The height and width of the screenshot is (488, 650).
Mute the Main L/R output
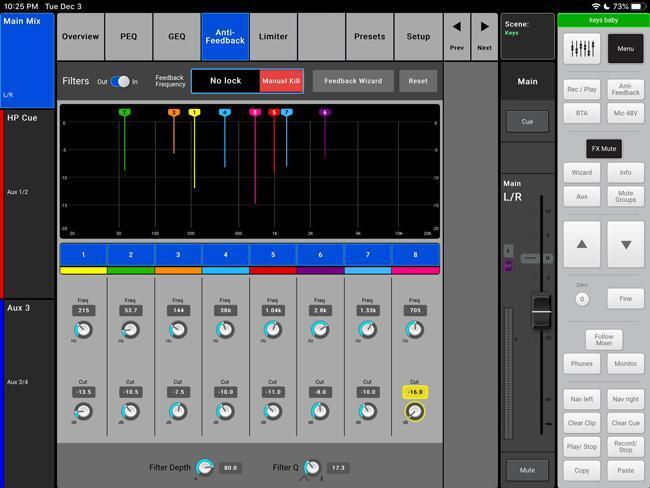point(527,470)
